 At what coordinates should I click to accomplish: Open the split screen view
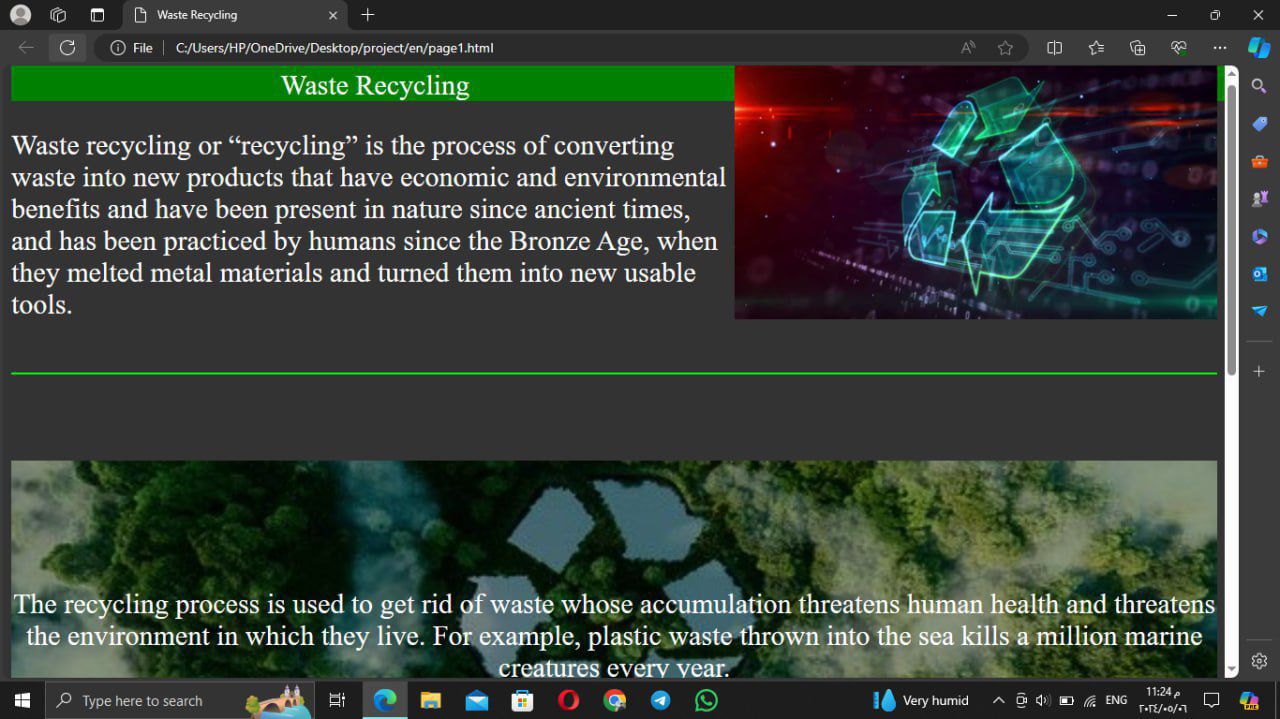click(1054, 48)
